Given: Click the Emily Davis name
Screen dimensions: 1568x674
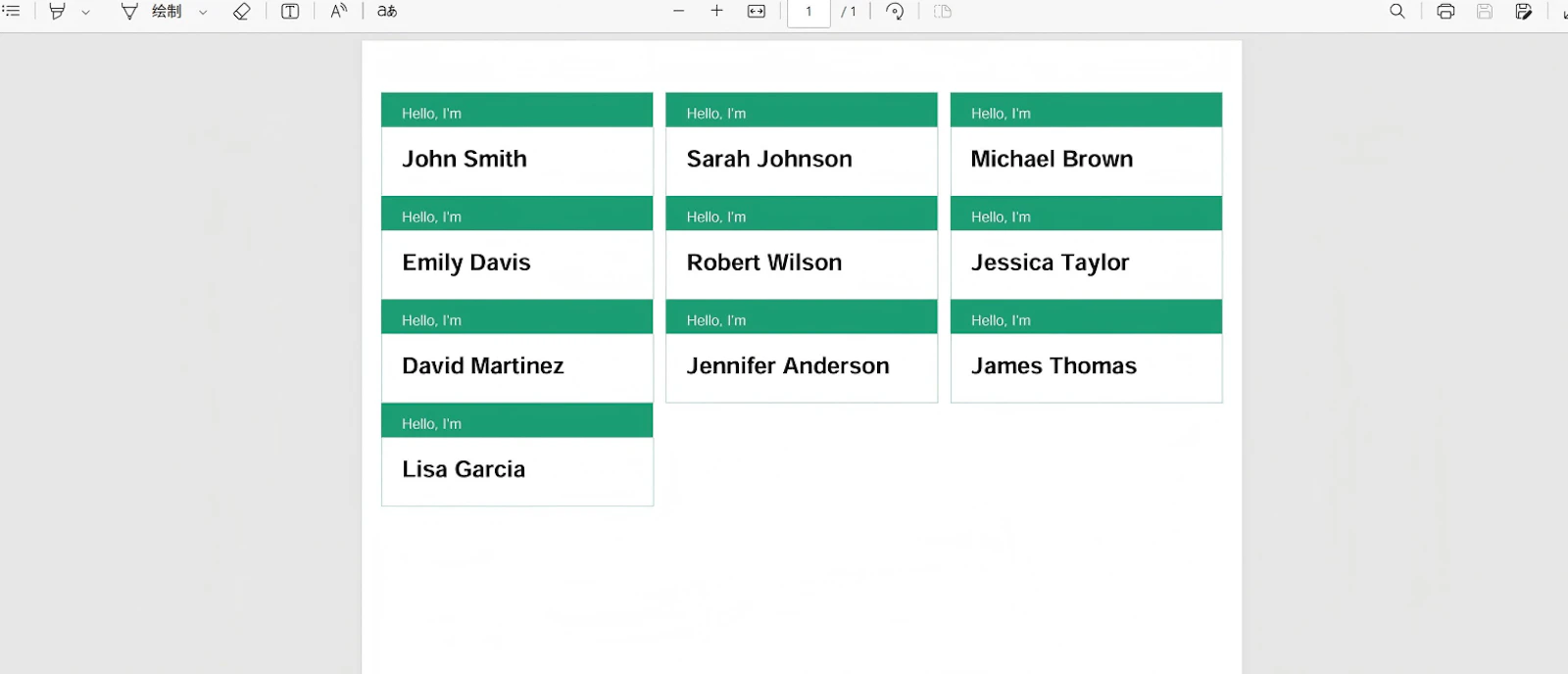Looking at the screenshot, I should coord(466,263).
